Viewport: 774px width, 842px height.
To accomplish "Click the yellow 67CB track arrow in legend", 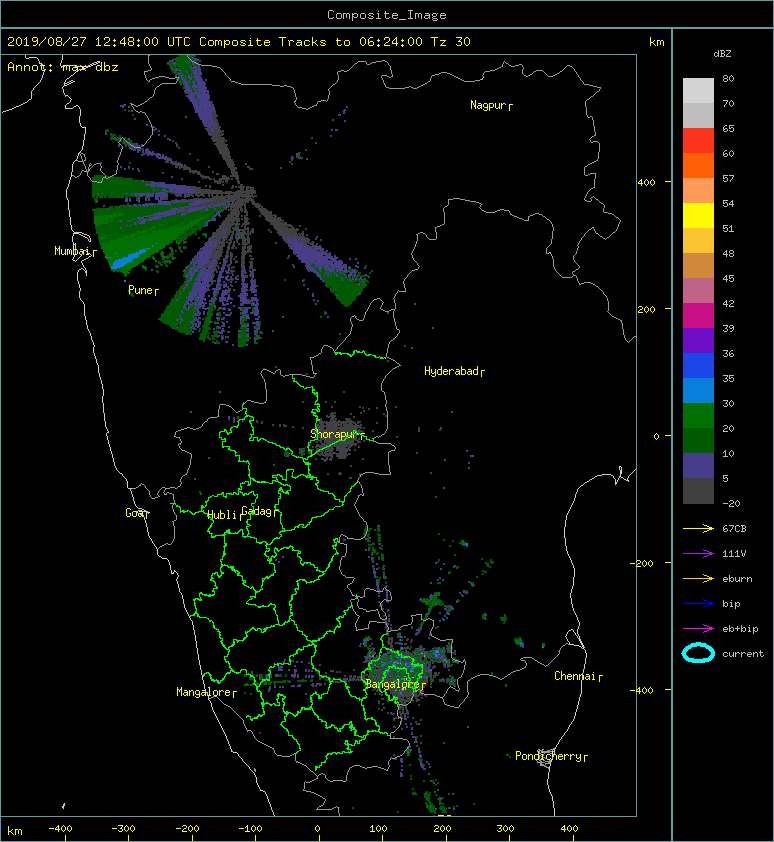I will [x=698, y=529].
